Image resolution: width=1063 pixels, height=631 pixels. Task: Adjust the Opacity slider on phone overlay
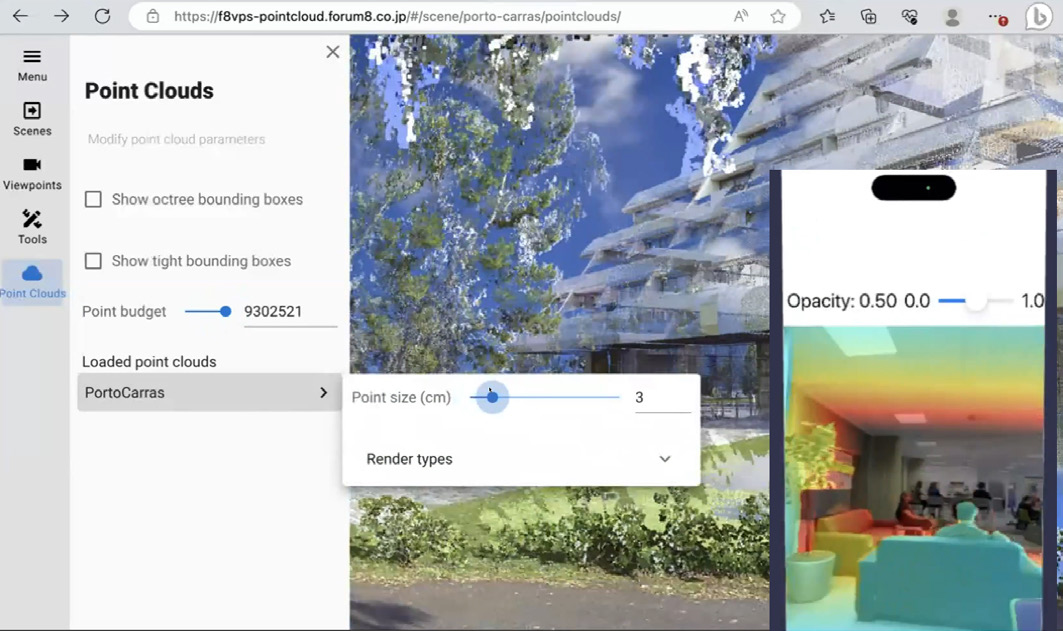coord(976,301)
